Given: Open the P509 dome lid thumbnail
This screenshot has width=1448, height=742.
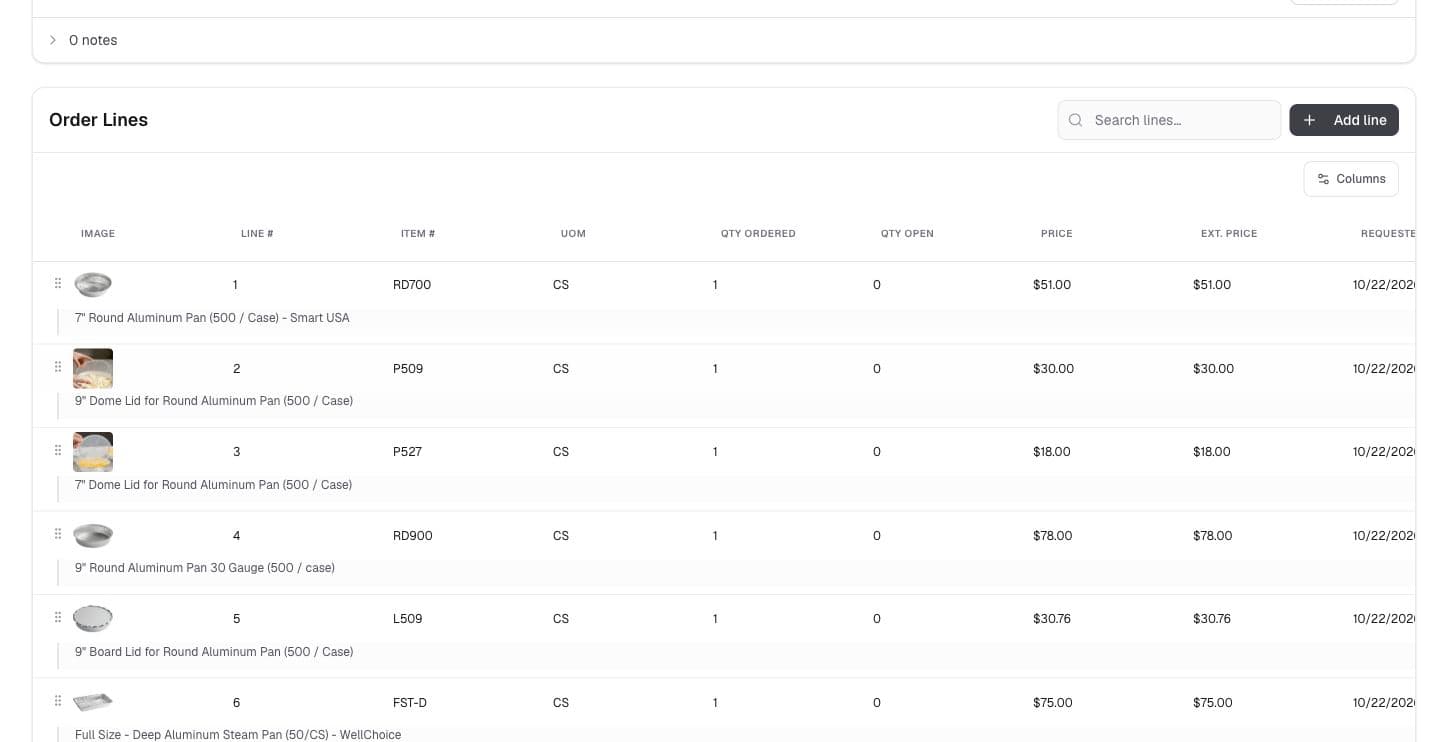Looking at the screenshot, I should [93, 368].
